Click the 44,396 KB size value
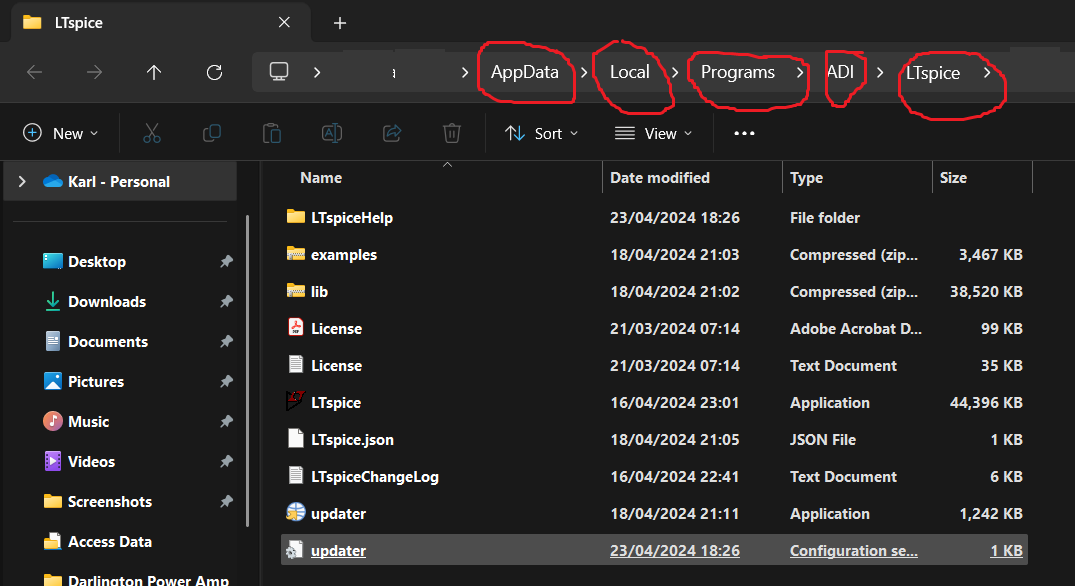The height and width of the screenshot is (586, 1075). [986, 402]
